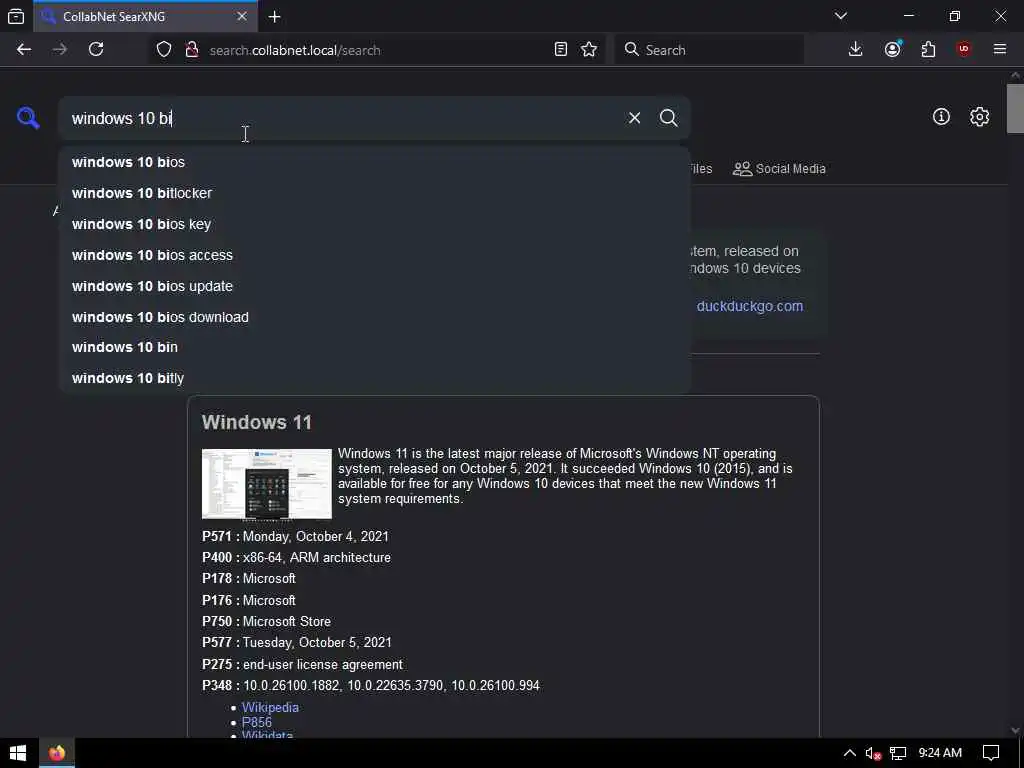This screenshot has width=1024, height=768.
Task: Clear the search query with X
Action: (x=634, y=118)
